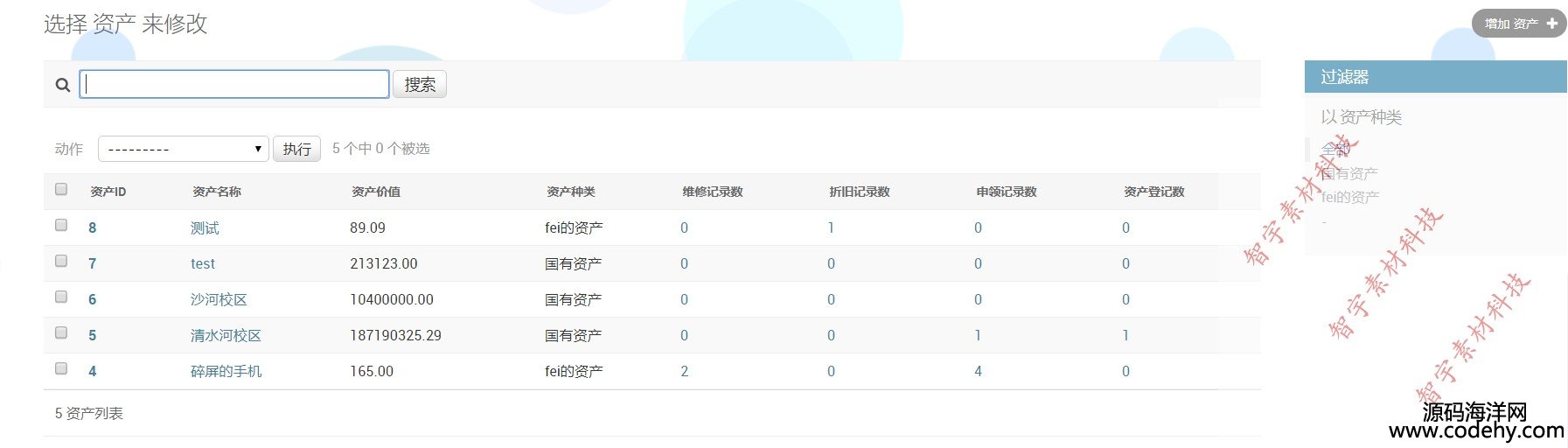Check the checkbox for asset ID 8
The width and height of the screenshot is (1568, 448).
(x=61, y=225)
